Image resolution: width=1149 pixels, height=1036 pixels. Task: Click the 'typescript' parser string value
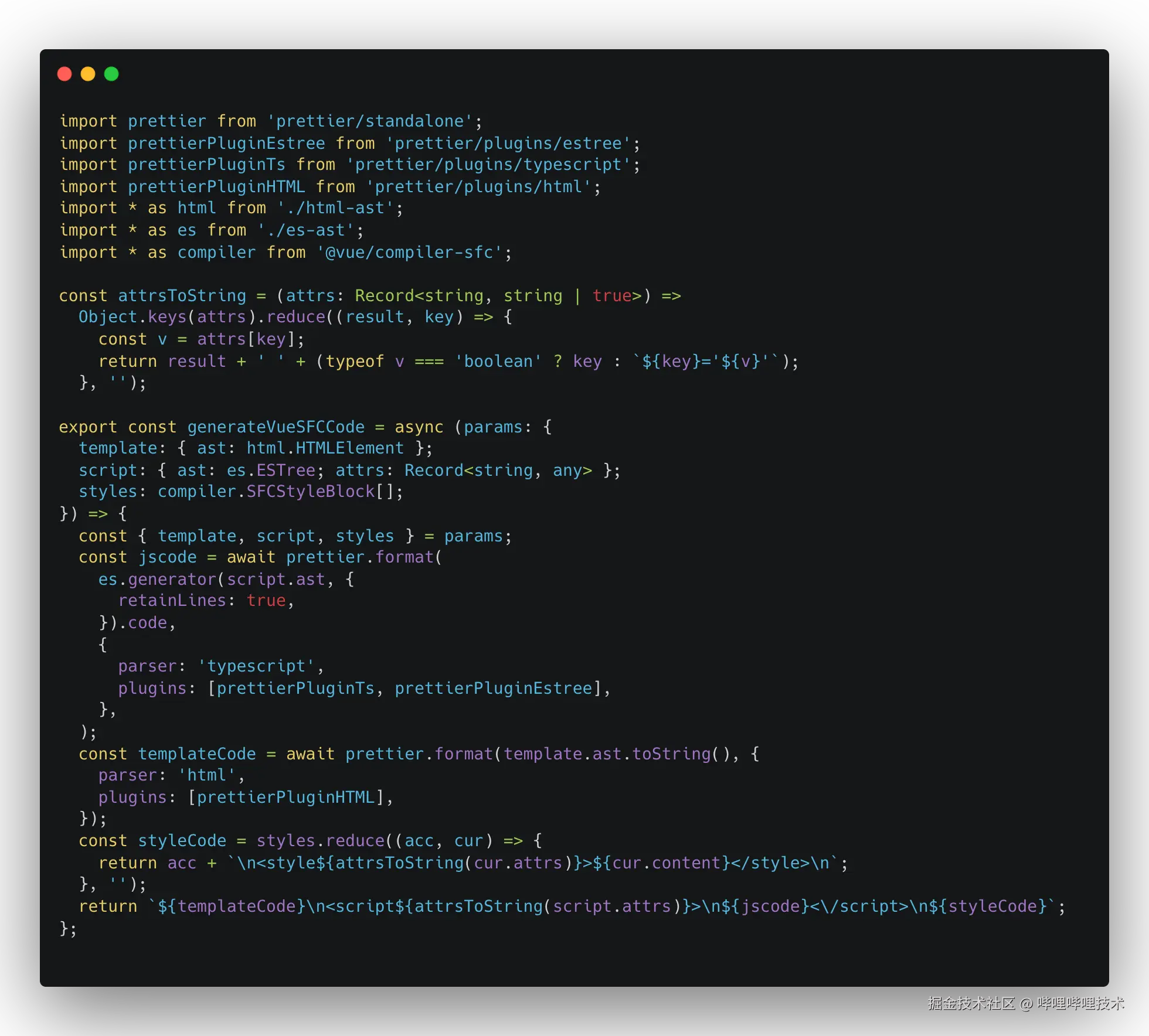click(x=256, y=666)
